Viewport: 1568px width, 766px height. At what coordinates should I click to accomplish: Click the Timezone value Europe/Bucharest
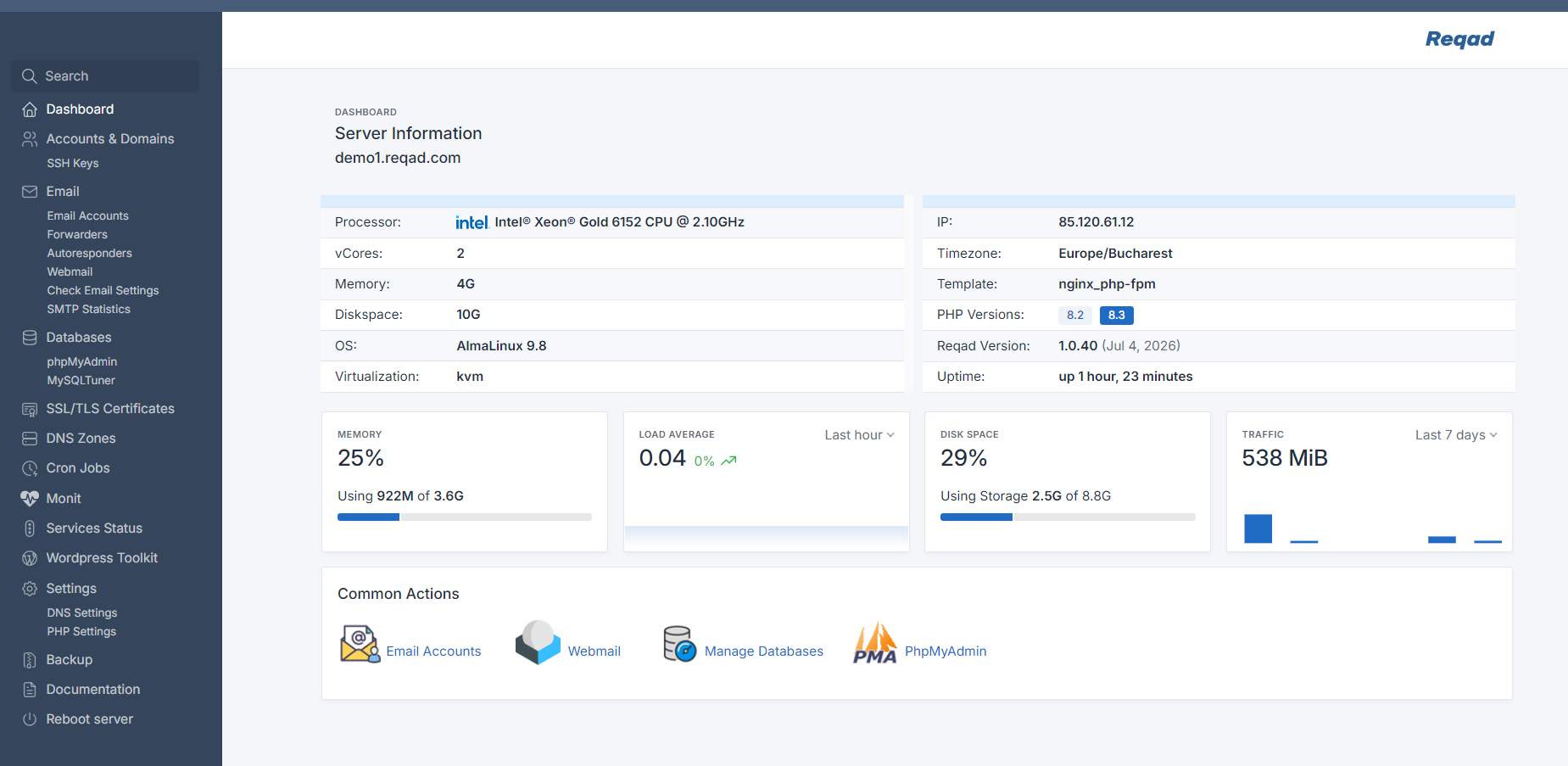[1115, 254]
